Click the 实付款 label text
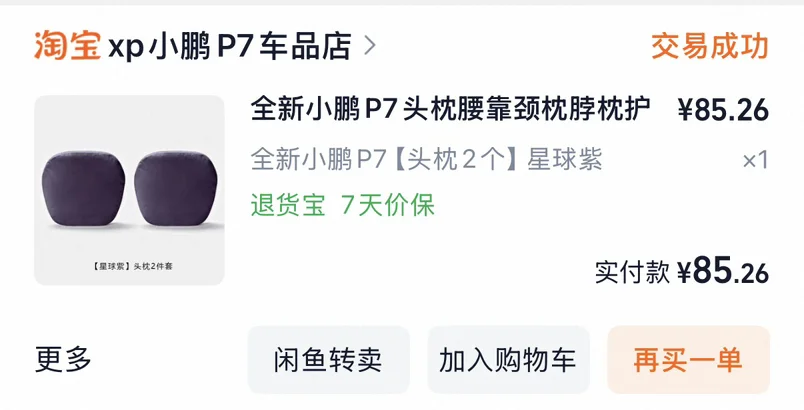This screenshot has width=804, height=410. pyautogui.click(x=632, y=272)
